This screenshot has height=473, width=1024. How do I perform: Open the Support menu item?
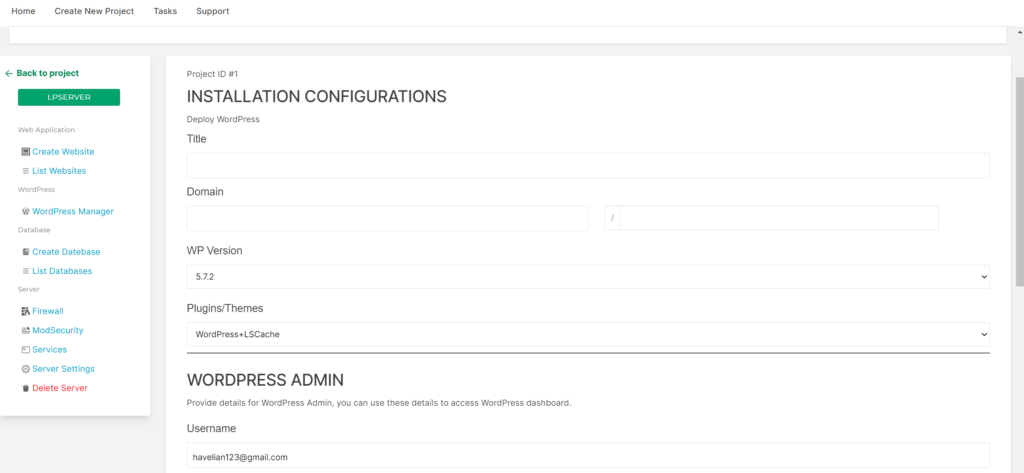tap(213, 11)
